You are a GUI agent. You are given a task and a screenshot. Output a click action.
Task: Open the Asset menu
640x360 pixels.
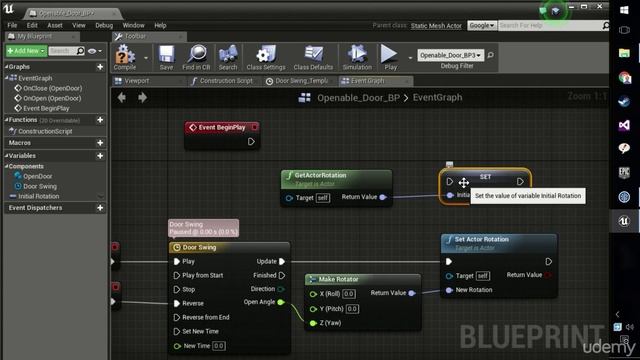coord(55,25)
